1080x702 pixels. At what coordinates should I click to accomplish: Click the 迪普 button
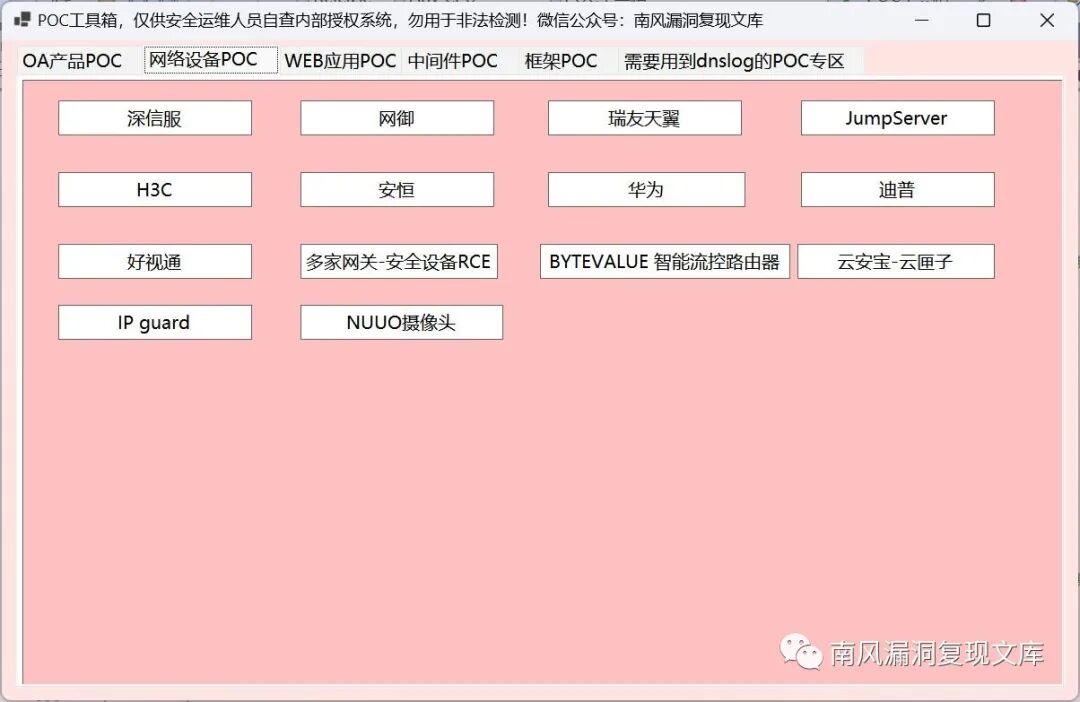897,189
